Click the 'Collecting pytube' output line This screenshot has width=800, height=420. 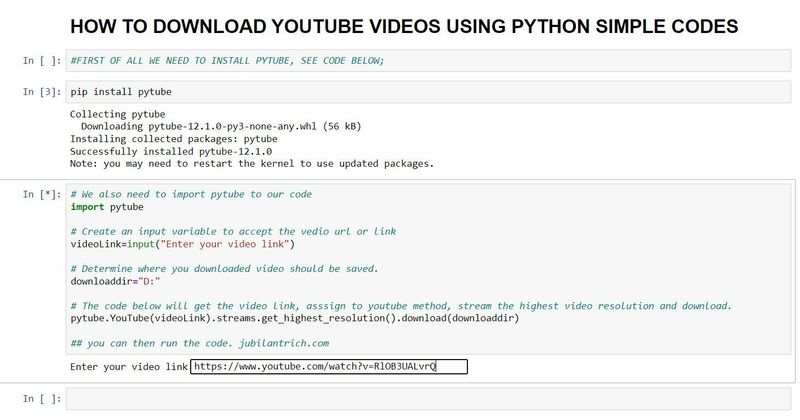tap(117, 114)
